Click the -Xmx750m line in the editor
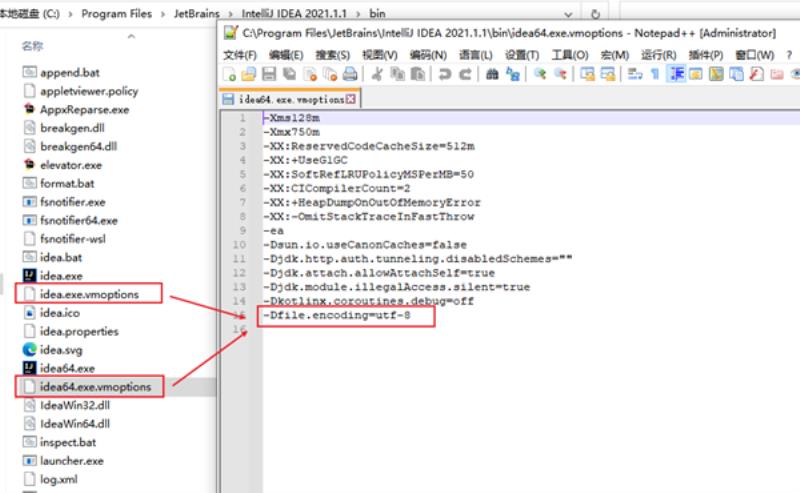This screenshot has height=493, width=800. (x=292, y=132)
